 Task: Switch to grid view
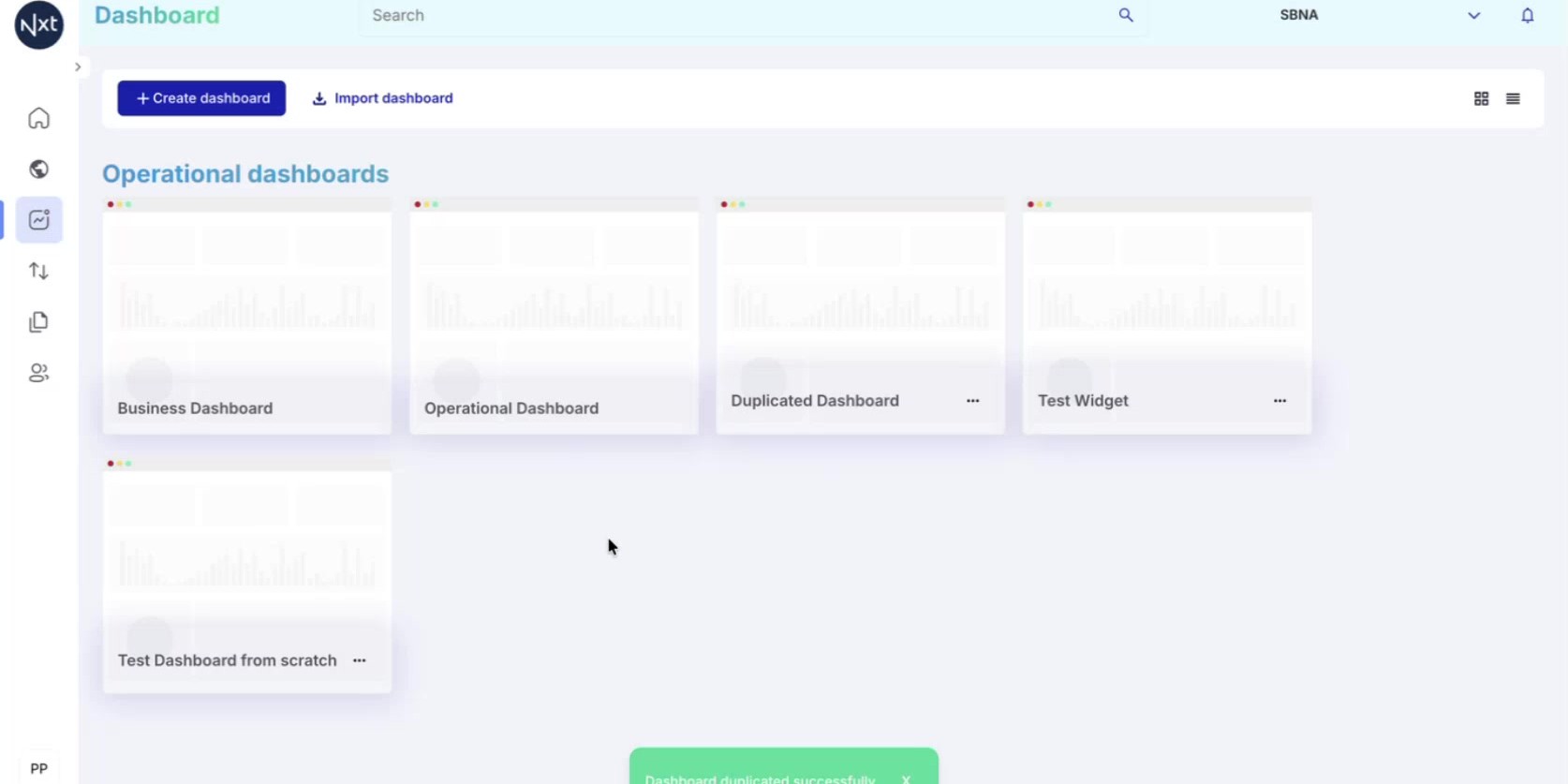(x=1481, y=98)
